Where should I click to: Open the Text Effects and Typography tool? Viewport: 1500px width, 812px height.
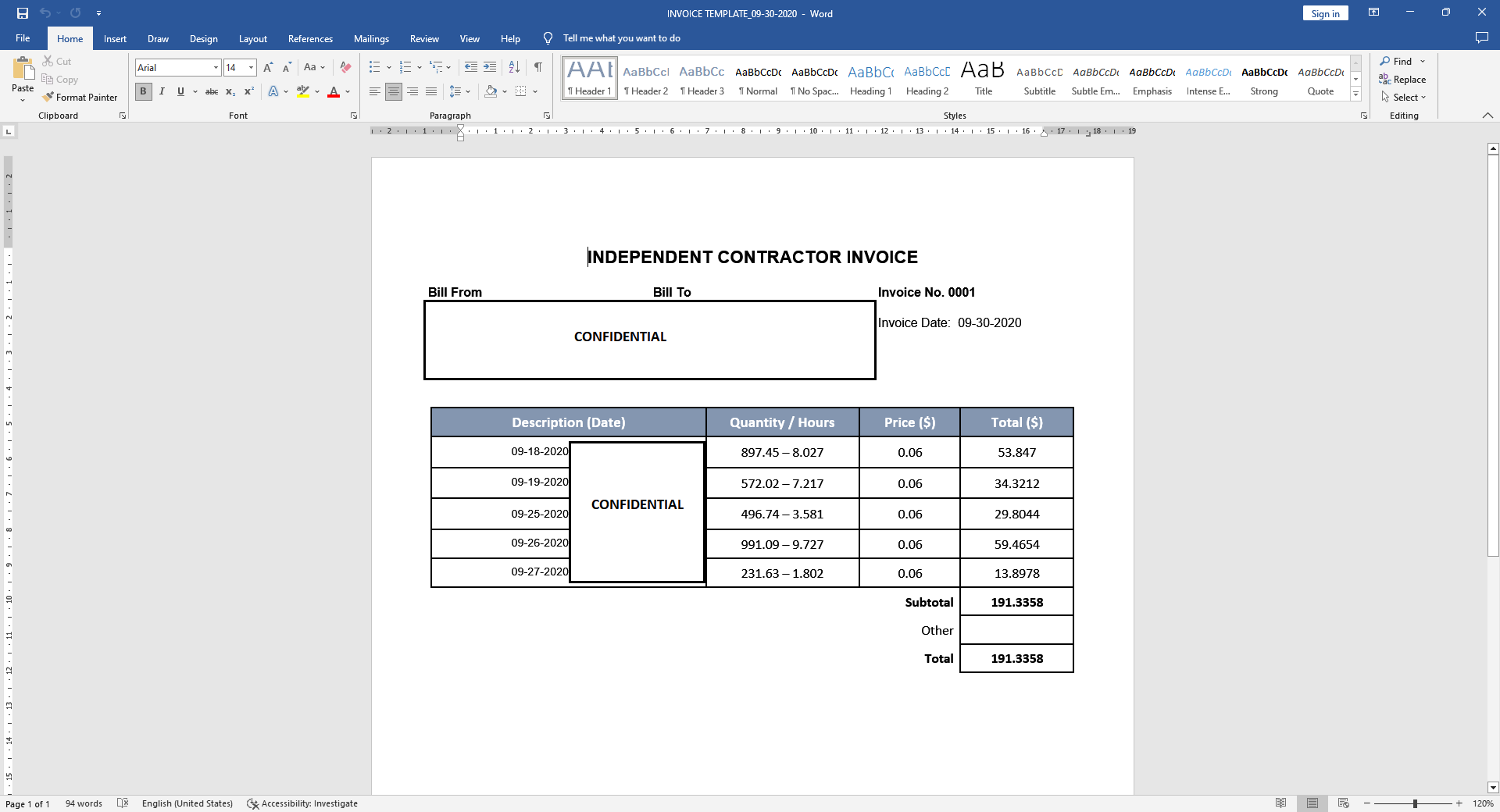[x=273, y=92]
